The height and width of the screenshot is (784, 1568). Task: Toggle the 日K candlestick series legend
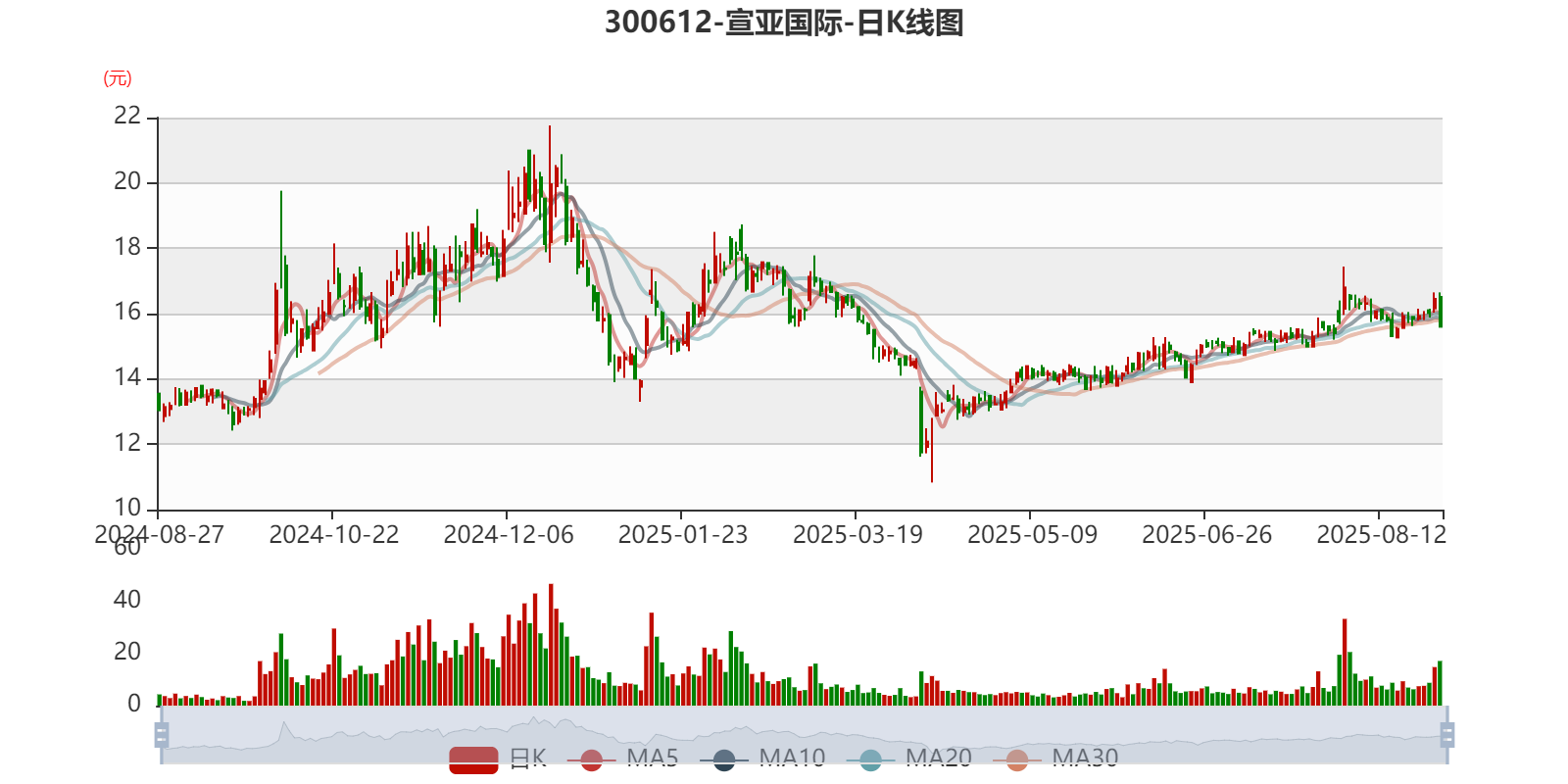point(498,759)
